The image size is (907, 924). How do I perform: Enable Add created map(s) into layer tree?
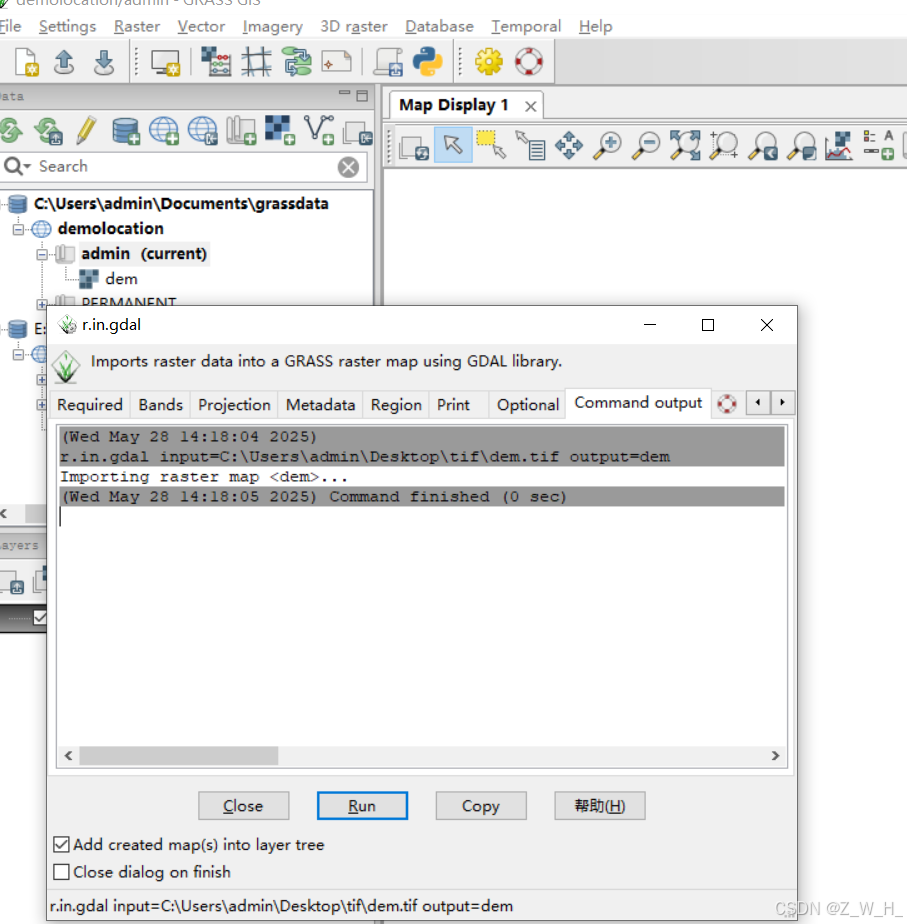click(61, 844)
